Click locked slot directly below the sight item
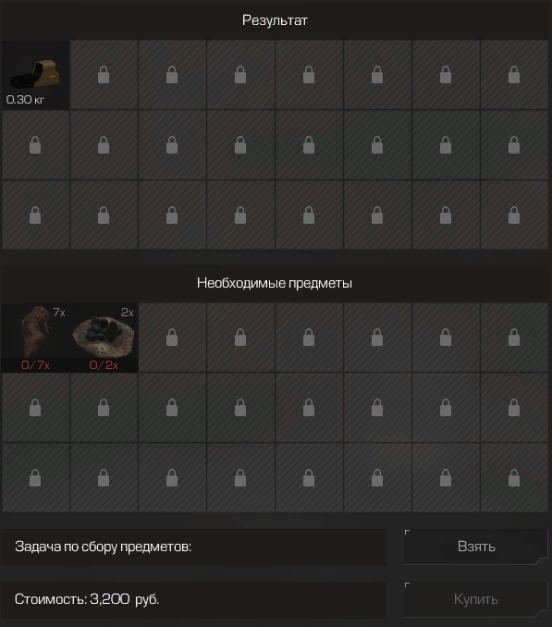Image resolution: width=552 pixels, height=627 pixels. point(35,145)
